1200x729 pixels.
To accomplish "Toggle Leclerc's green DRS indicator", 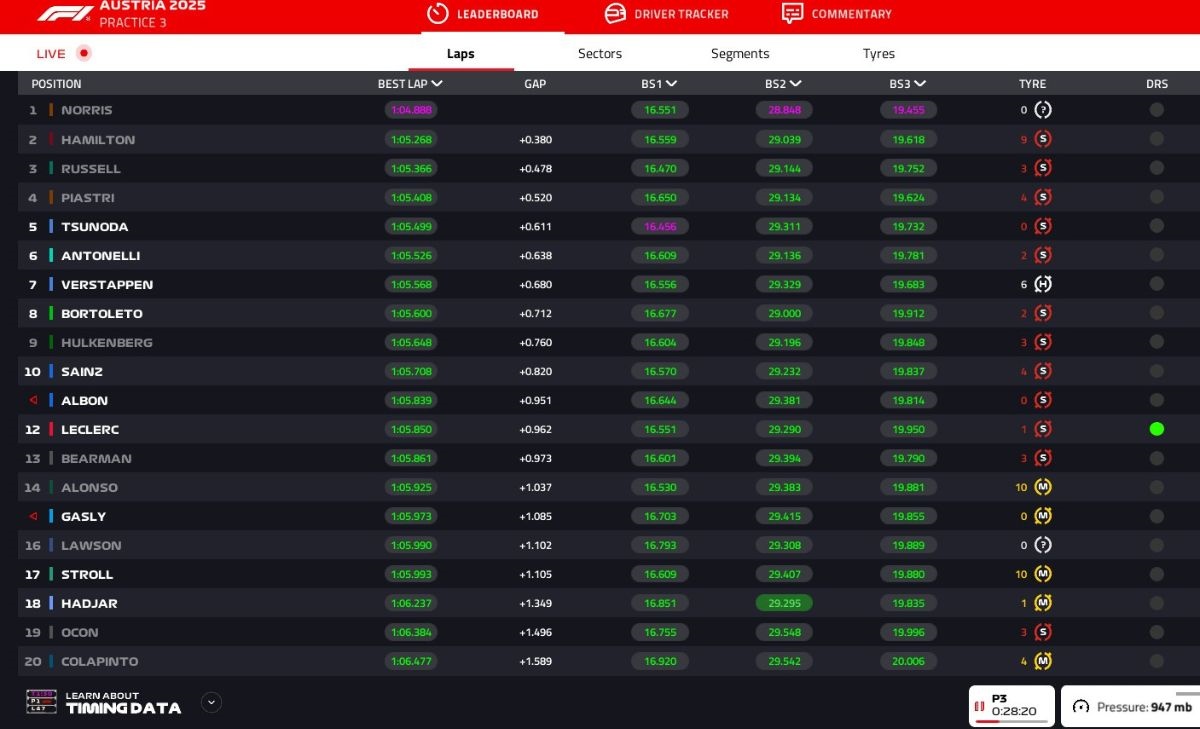I will click(x=1157, y=429).
